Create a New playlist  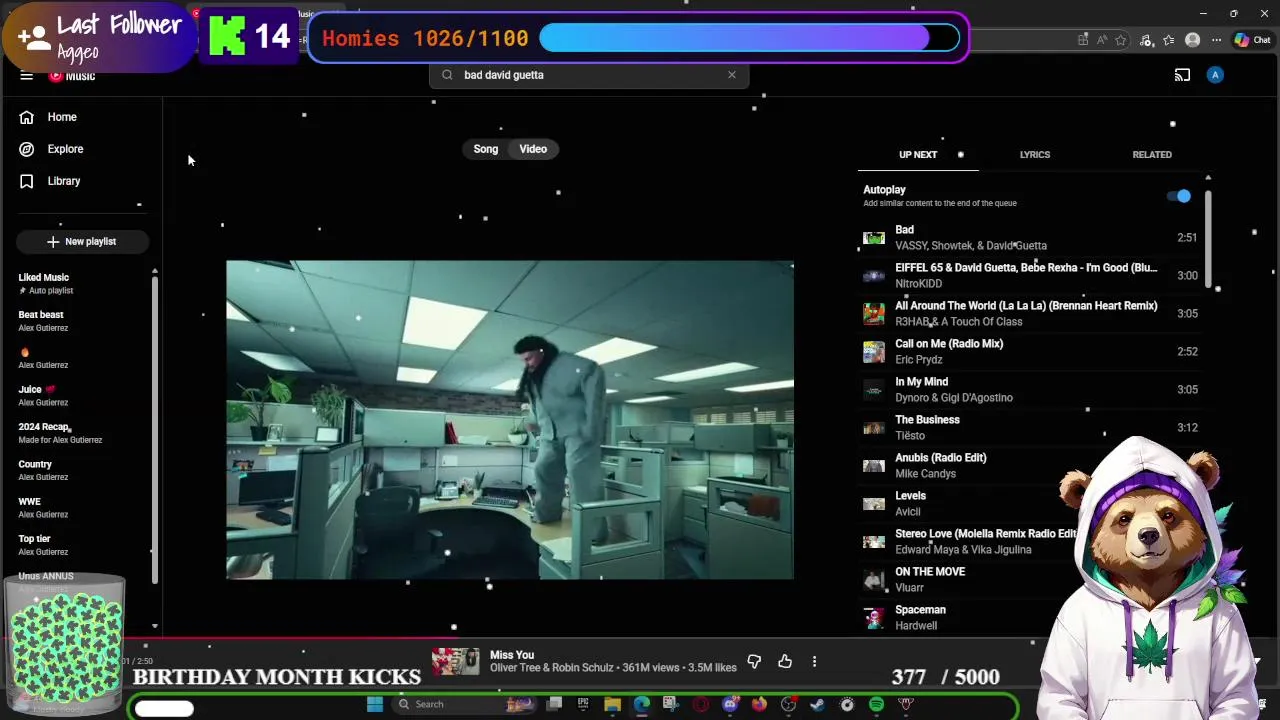(x=82, y=241)
